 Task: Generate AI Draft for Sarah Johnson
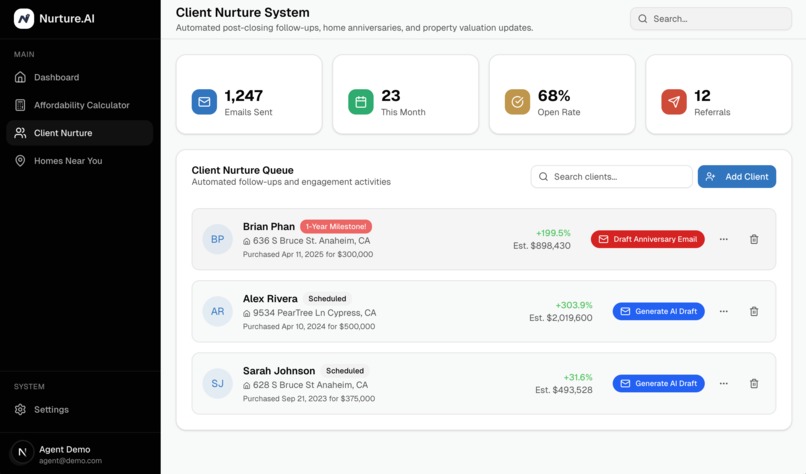658,384
